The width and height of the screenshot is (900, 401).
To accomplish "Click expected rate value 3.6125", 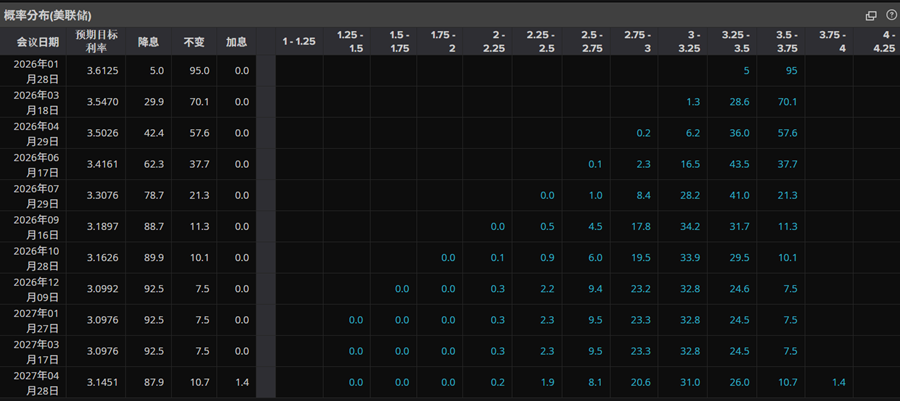I will click(104, 71).
